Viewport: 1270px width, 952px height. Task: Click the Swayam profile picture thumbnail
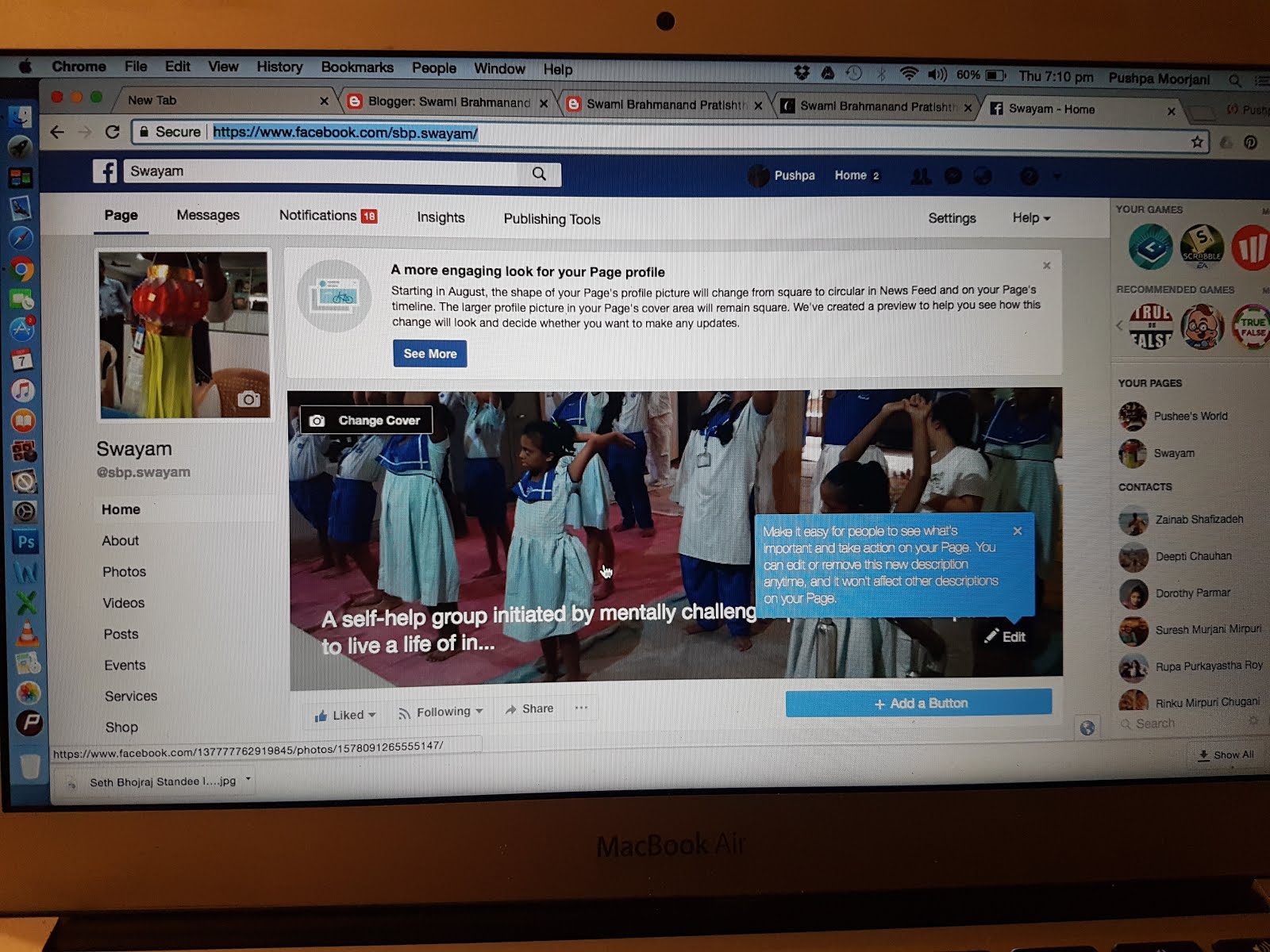(x=183, y=334)
